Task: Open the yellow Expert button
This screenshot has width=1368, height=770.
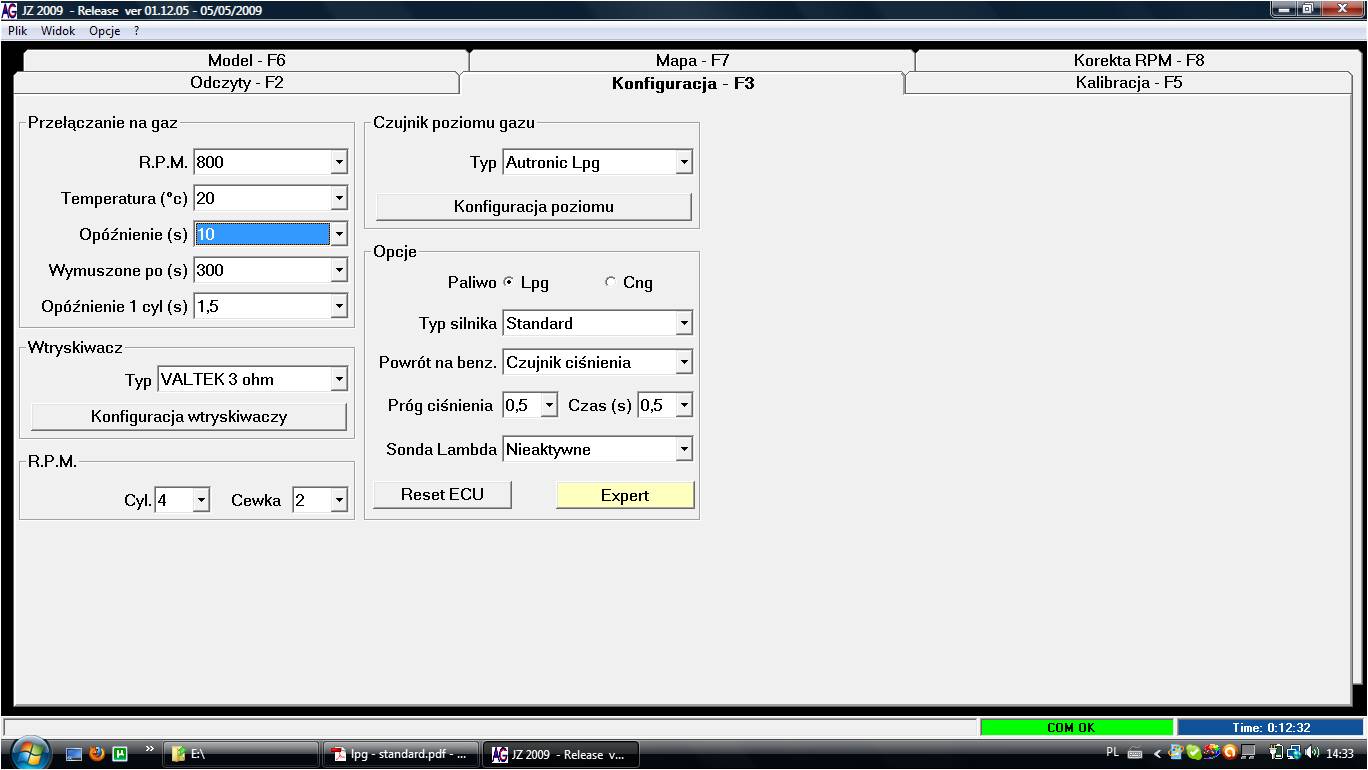Action: coord(625,495)
